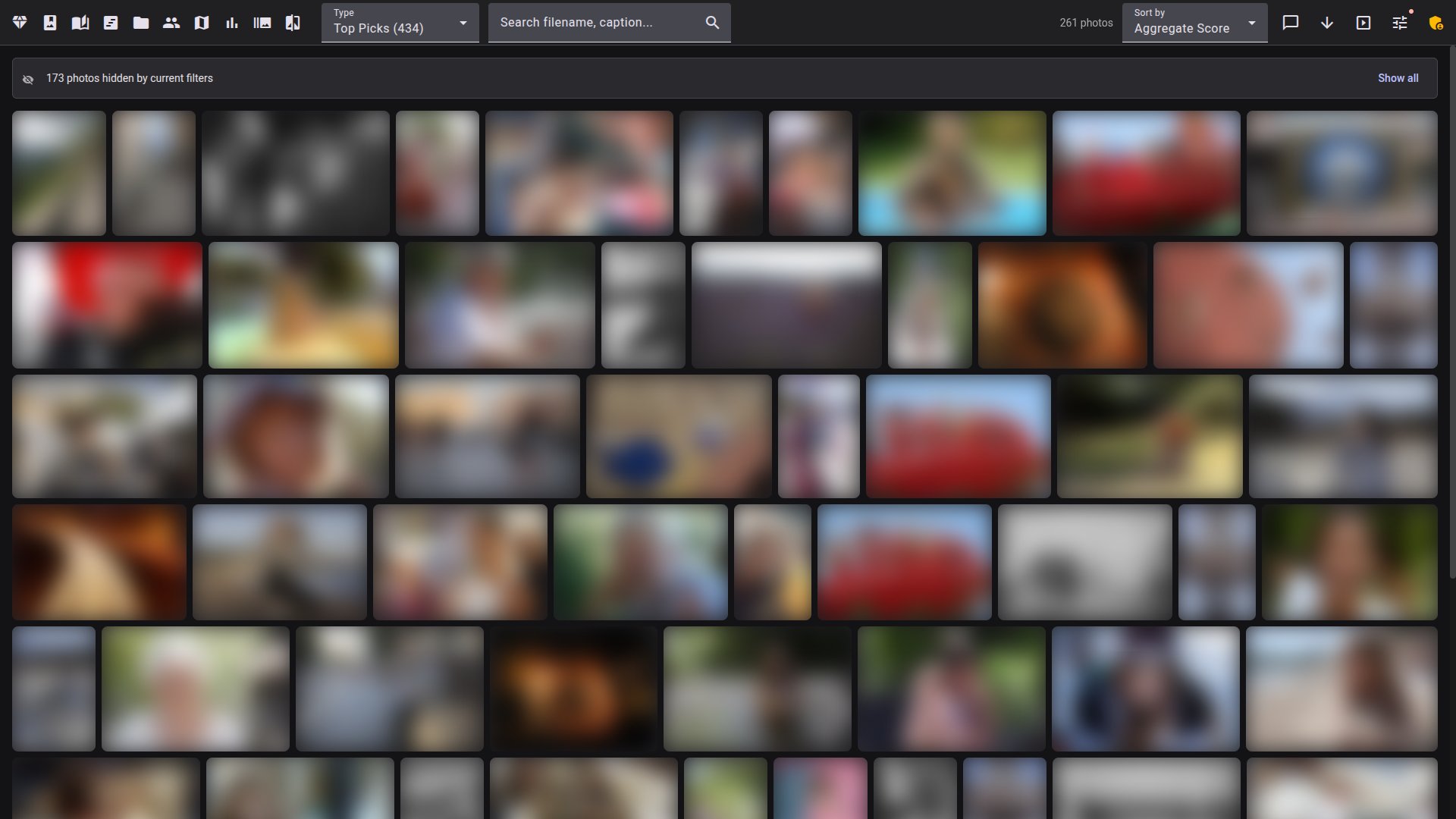Open the map icon view

(x=202, y=23)
